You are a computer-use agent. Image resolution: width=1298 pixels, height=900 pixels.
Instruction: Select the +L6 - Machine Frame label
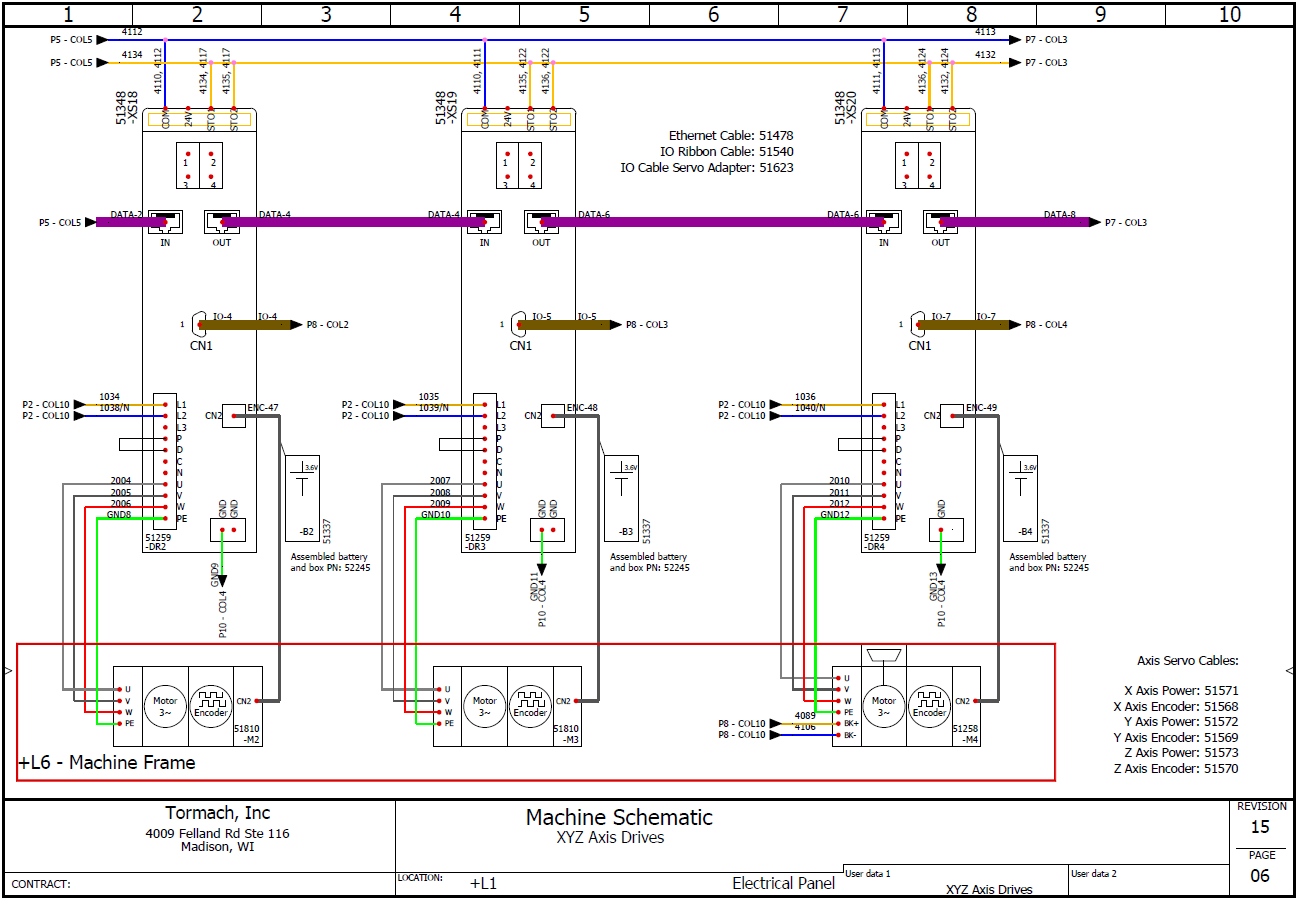tap(107, 763)
